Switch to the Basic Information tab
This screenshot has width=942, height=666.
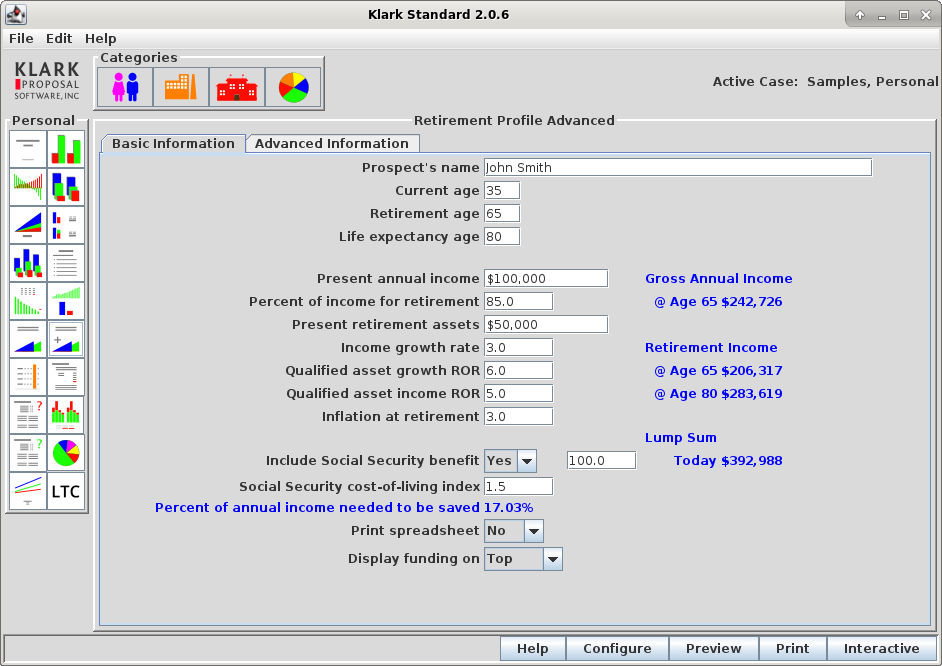[x=173, y=144]
